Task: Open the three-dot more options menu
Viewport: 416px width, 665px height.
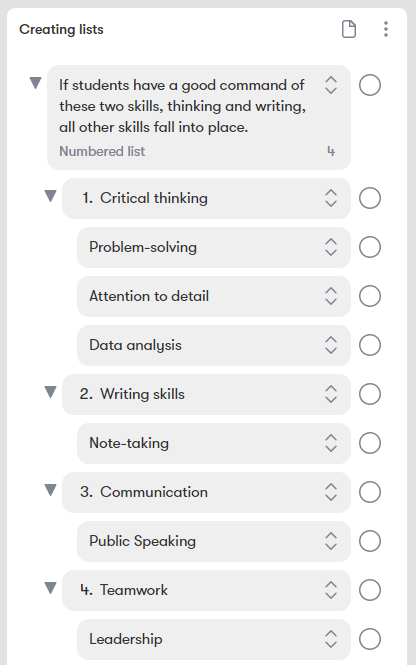Action: [385, 29]
